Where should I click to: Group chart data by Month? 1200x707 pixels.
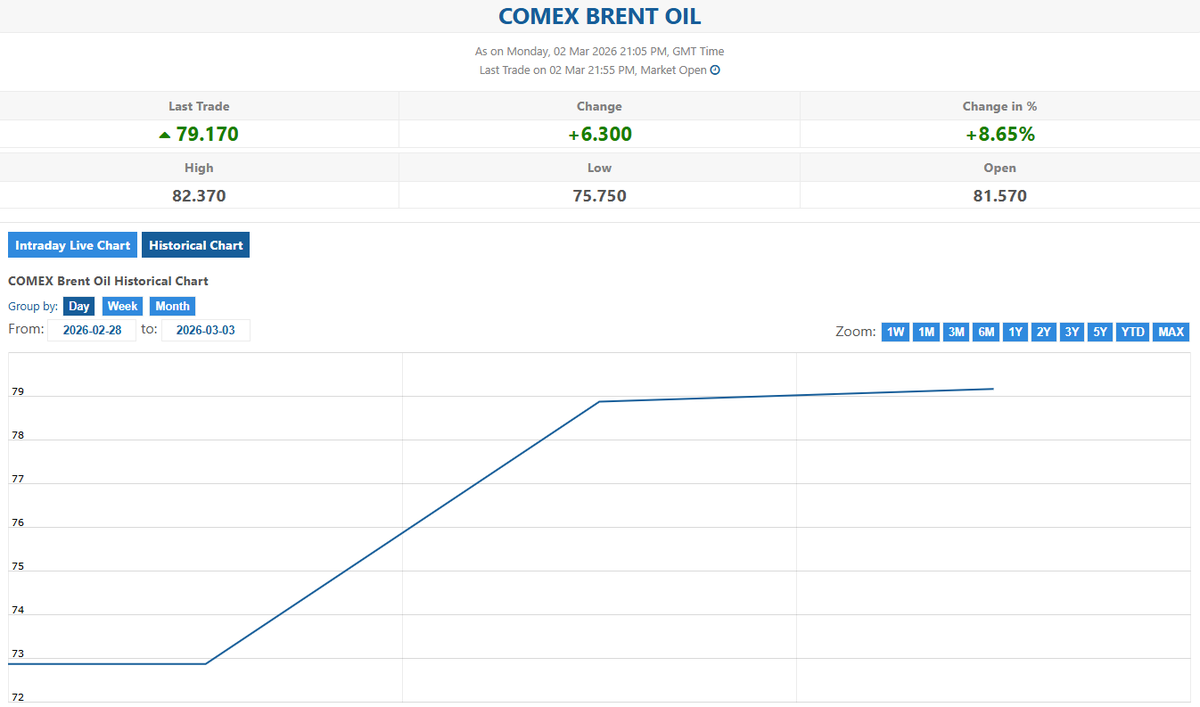pos(172,306)
